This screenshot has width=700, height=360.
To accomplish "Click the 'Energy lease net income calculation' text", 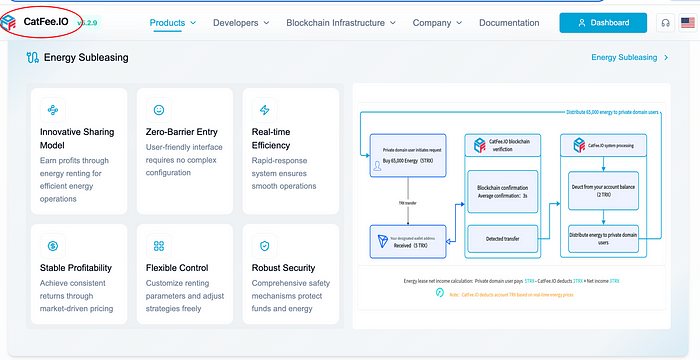I will [x=511, y=281].
